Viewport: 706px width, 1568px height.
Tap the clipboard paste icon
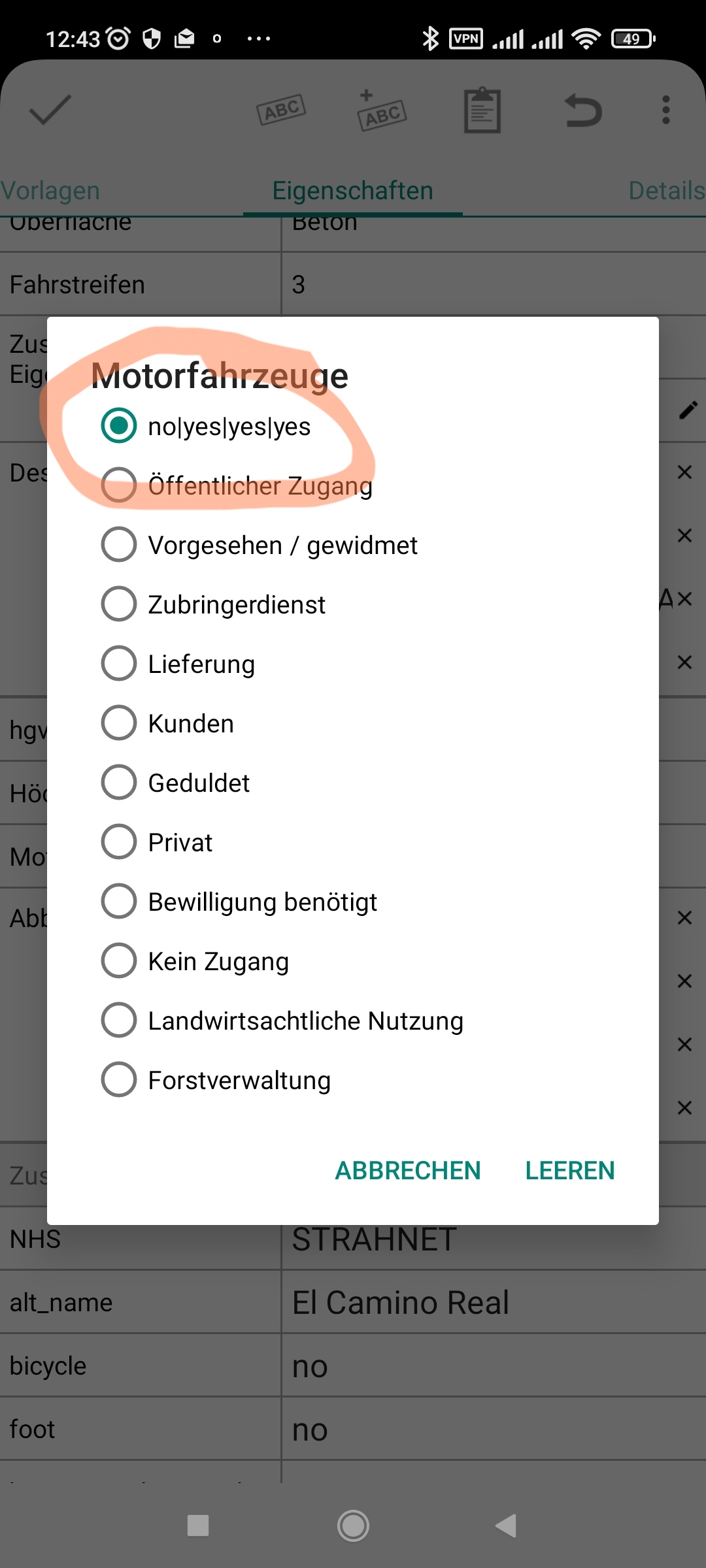482,110
